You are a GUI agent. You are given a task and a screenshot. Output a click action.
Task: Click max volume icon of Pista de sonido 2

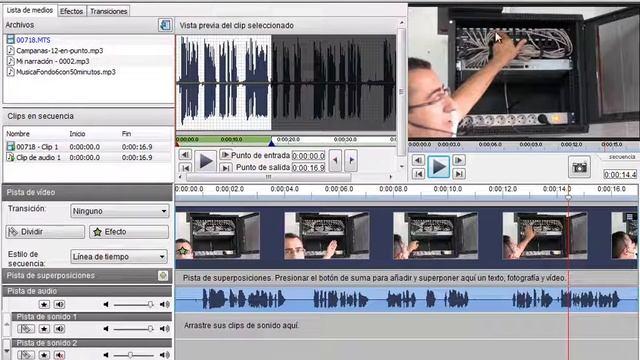[165, 355]
